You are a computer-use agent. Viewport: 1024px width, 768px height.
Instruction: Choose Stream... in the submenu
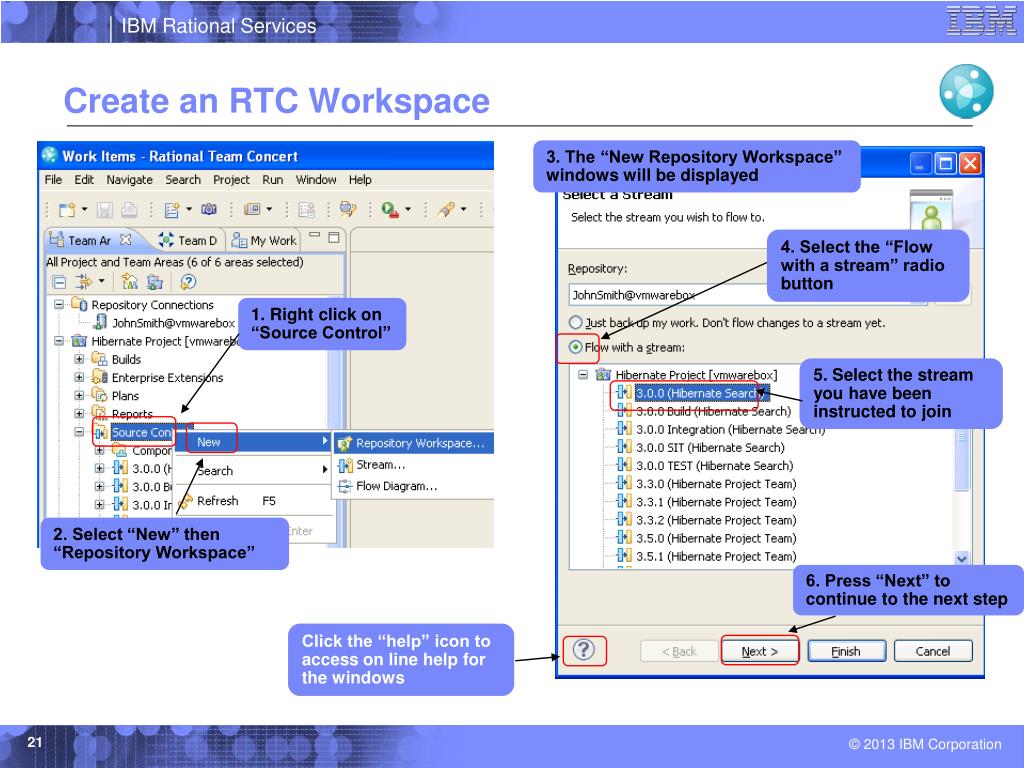click(414, 465)
